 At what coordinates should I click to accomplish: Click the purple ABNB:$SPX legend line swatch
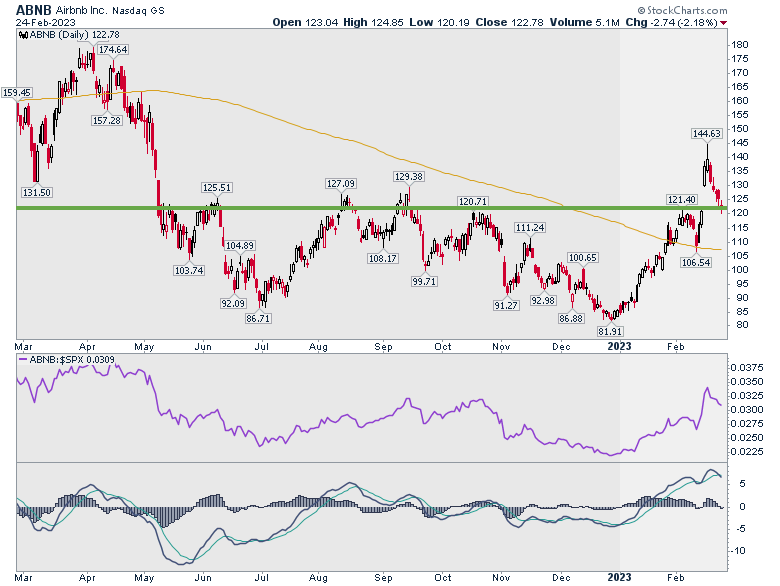pyautogui.click(x=23, y=360)
